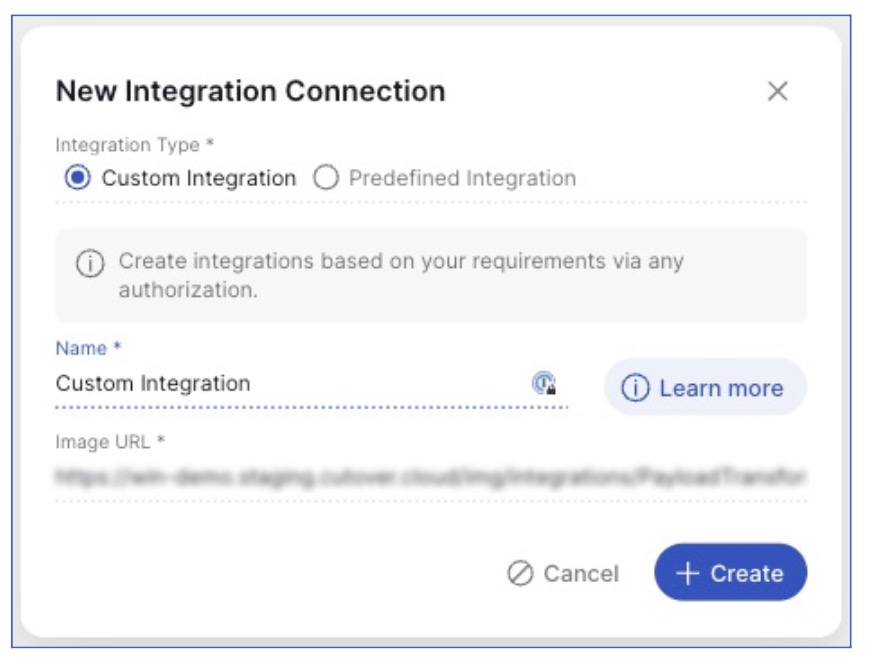Click the 'Integration Type *' label
This screenshot has width=872, height=666.
(135, 145)
